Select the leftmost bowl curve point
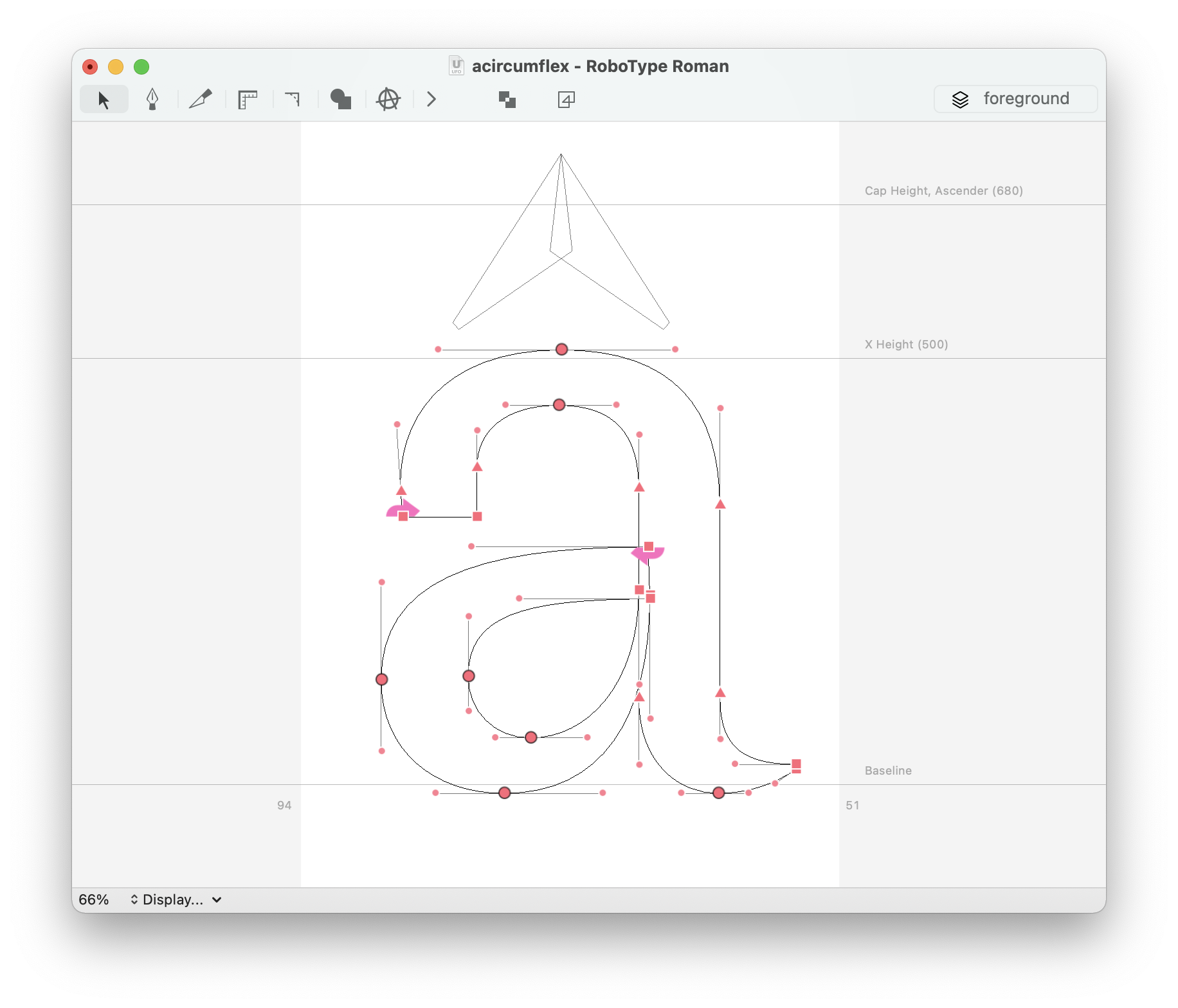Viewport: 1178px width, 1008px height. click(x=381, y=679)
